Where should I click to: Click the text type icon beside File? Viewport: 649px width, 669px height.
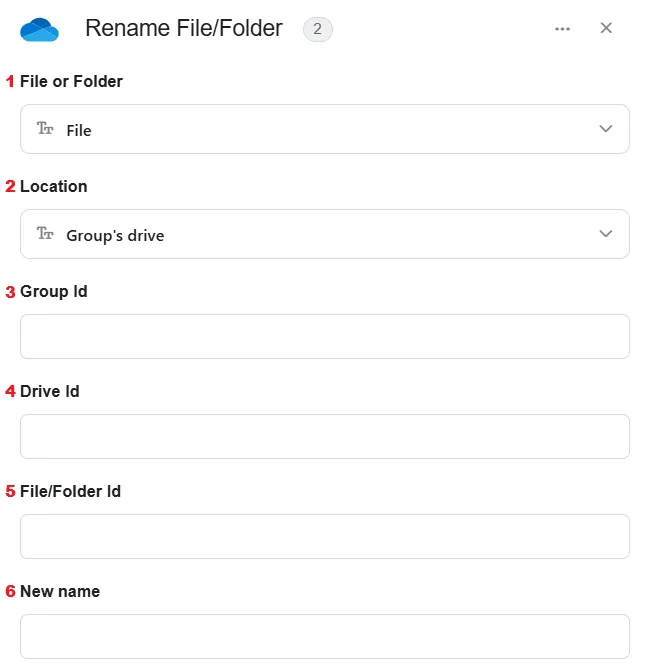click(x=45, y=128)
